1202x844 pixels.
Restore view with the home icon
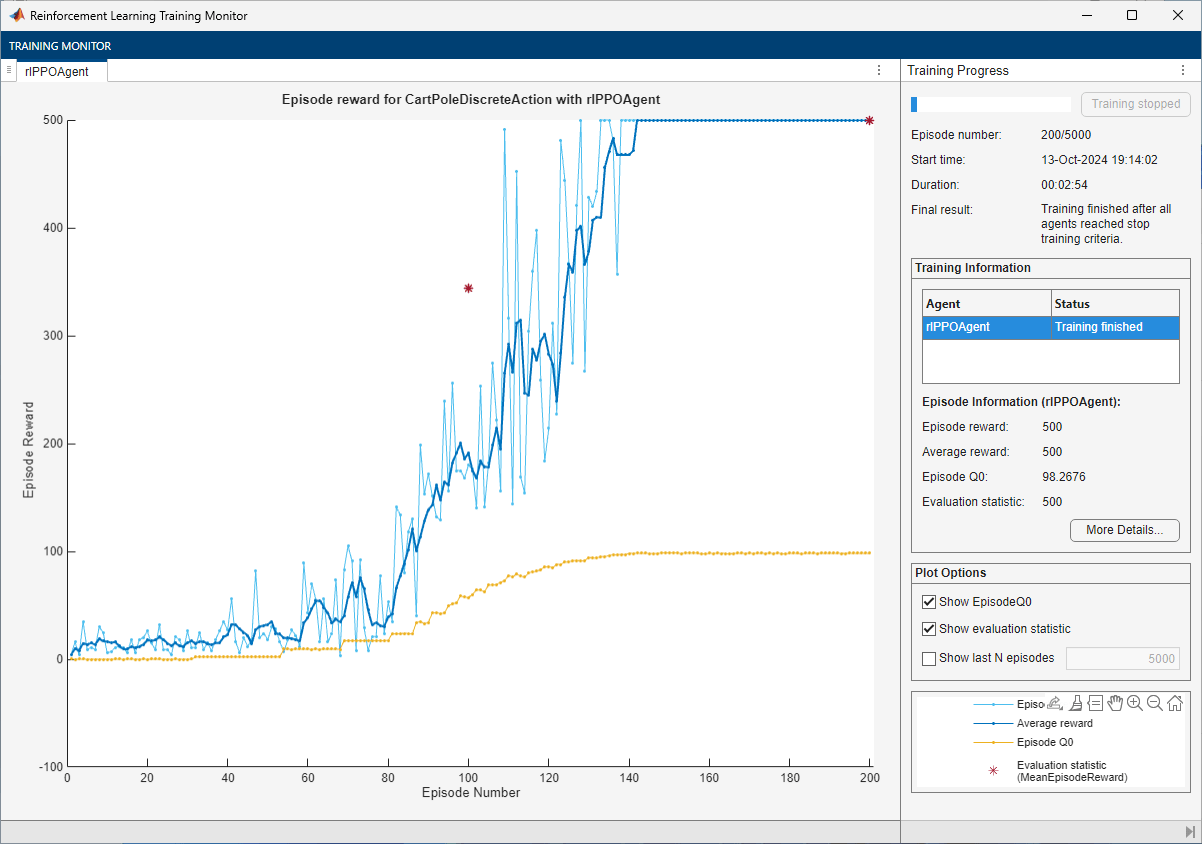tap(1175, 703)
